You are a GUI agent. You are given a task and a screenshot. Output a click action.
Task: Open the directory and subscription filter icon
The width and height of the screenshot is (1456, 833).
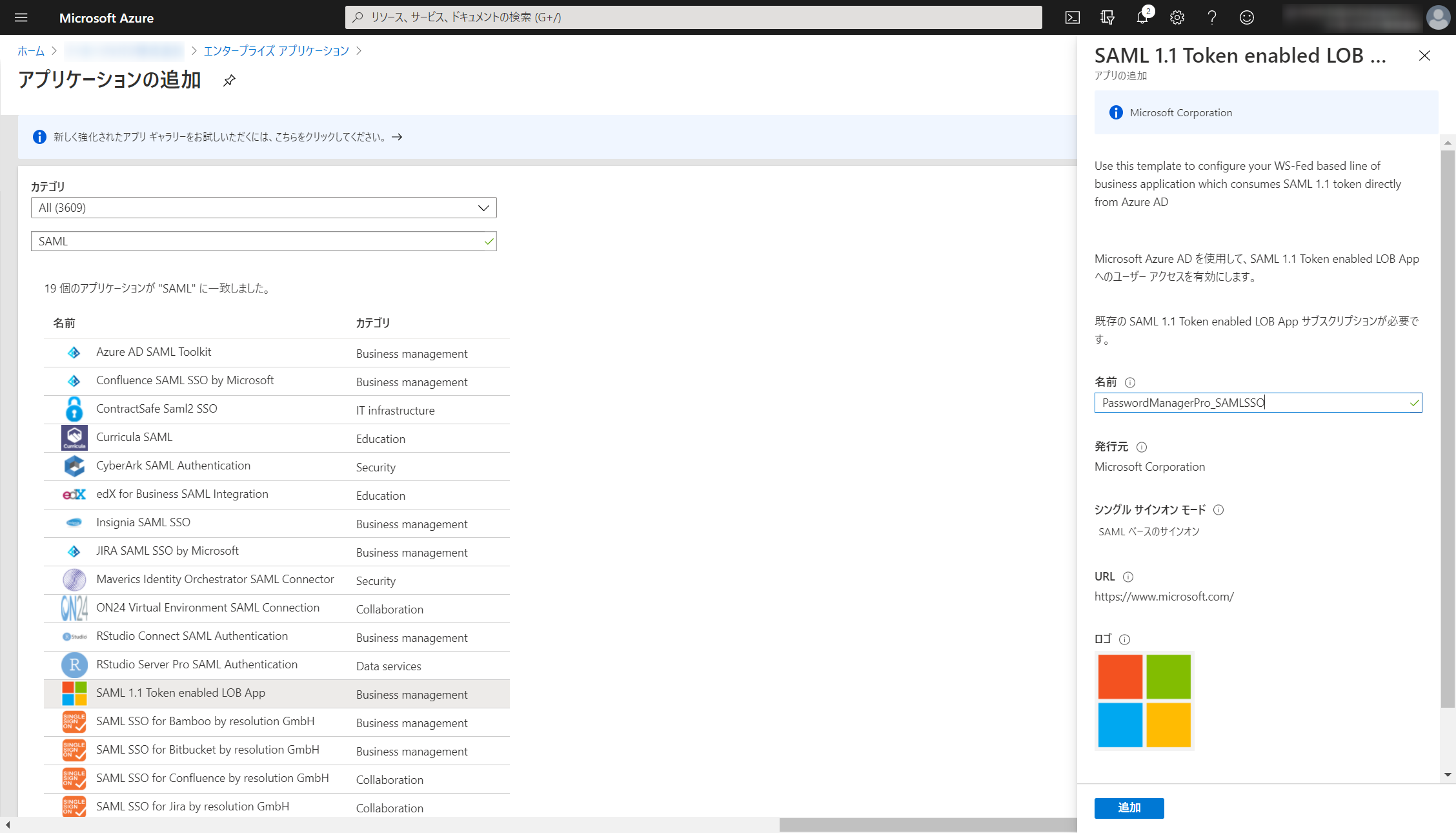(x=1107, y=17)
